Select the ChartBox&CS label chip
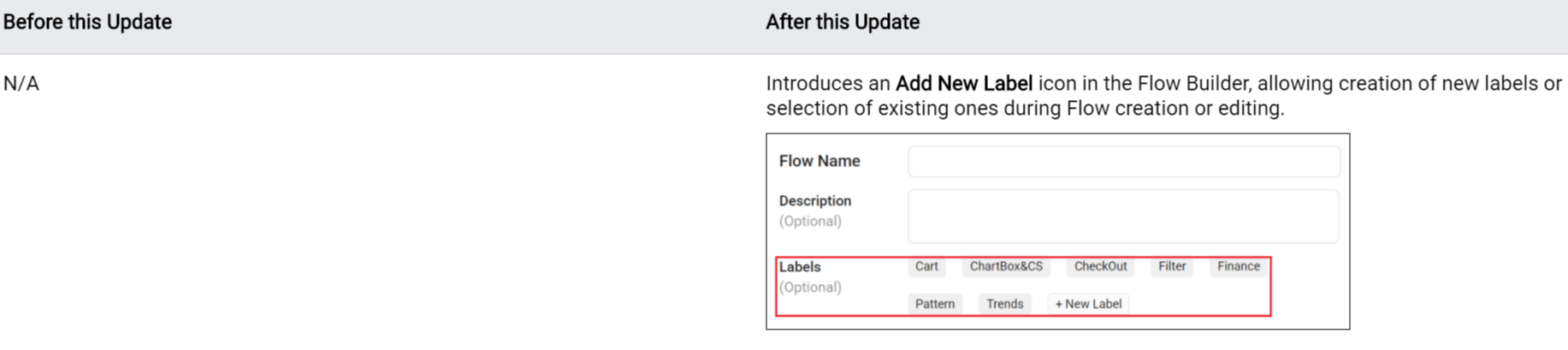1568x350 pixels. (1006, 266)
